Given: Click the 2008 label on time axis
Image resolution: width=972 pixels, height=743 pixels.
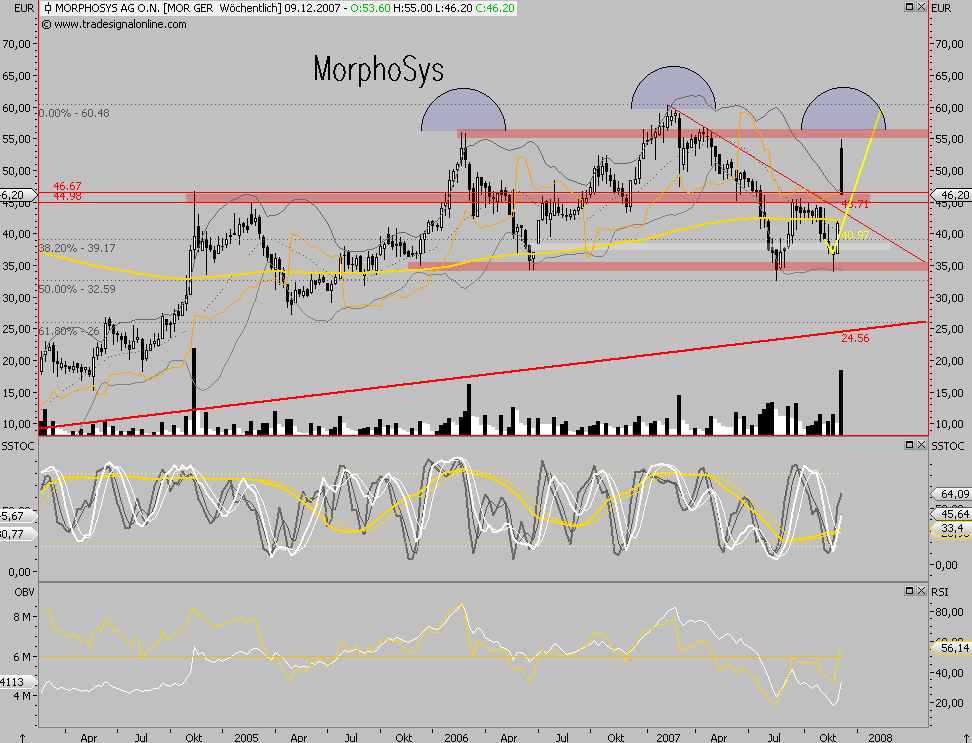Looking at the screenshot, I should [x=880, y=737].
